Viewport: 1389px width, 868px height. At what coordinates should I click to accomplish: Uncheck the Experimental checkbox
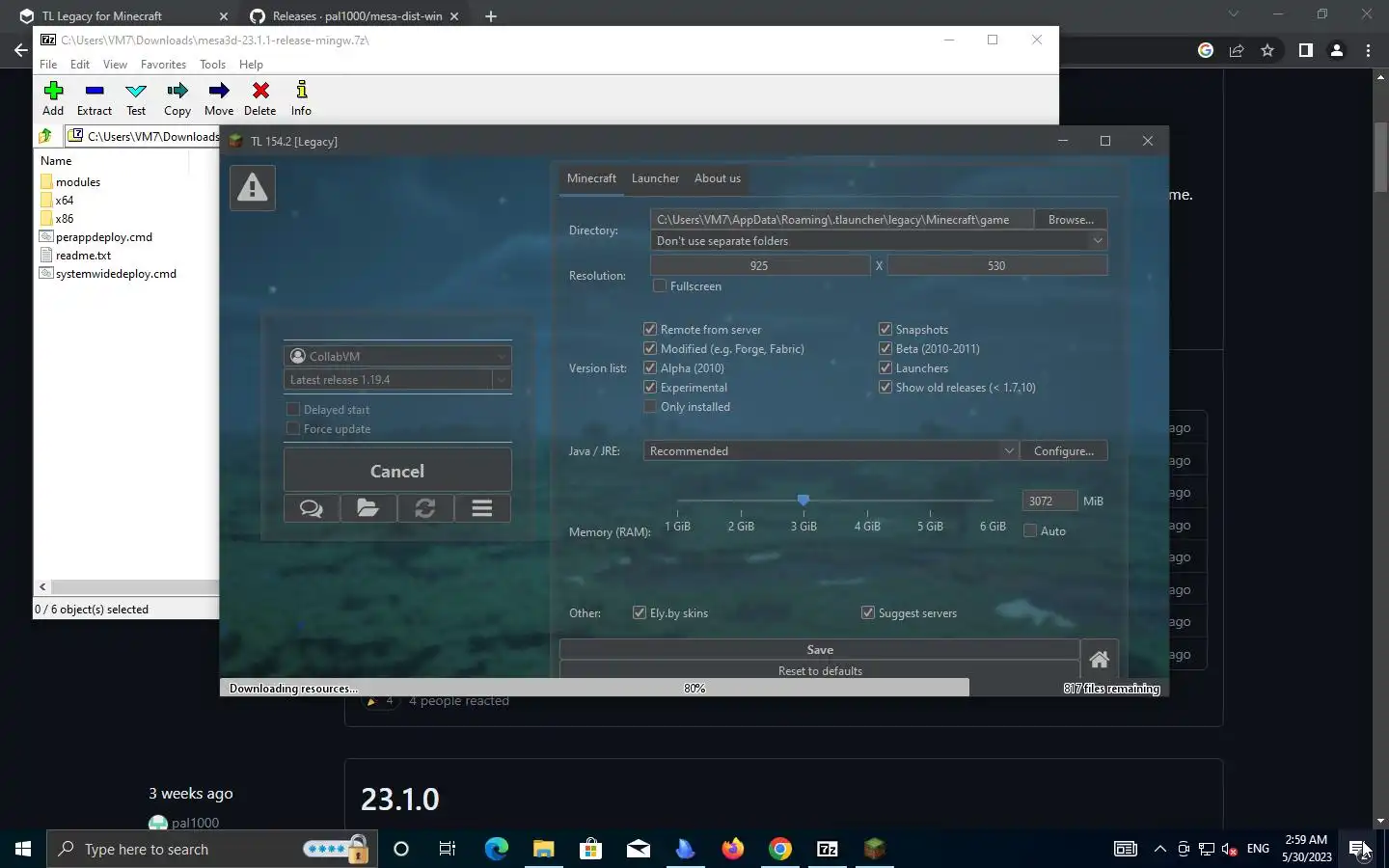tap(650, 387)
